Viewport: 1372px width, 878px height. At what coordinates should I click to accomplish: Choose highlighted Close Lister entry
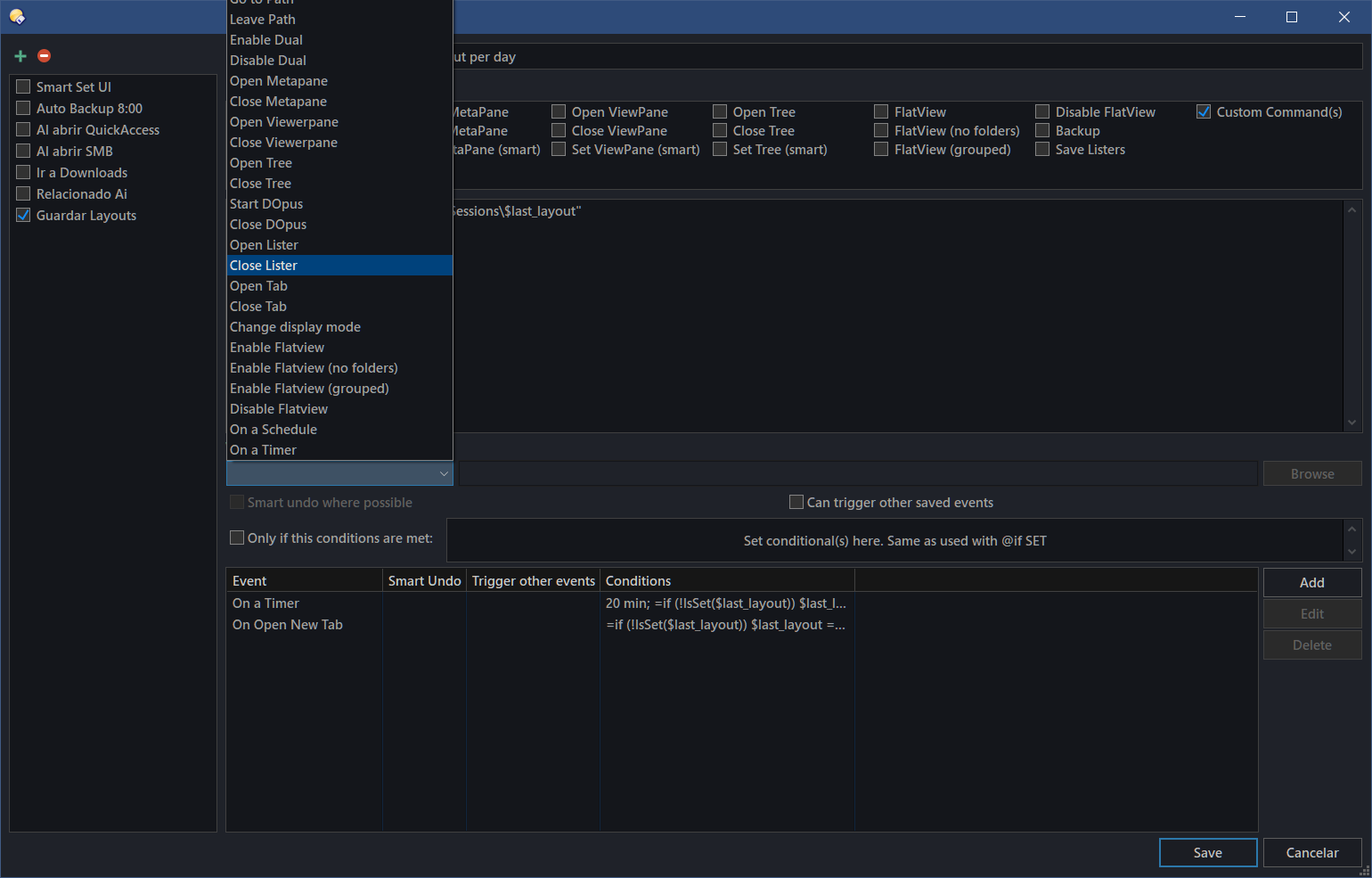339,265
